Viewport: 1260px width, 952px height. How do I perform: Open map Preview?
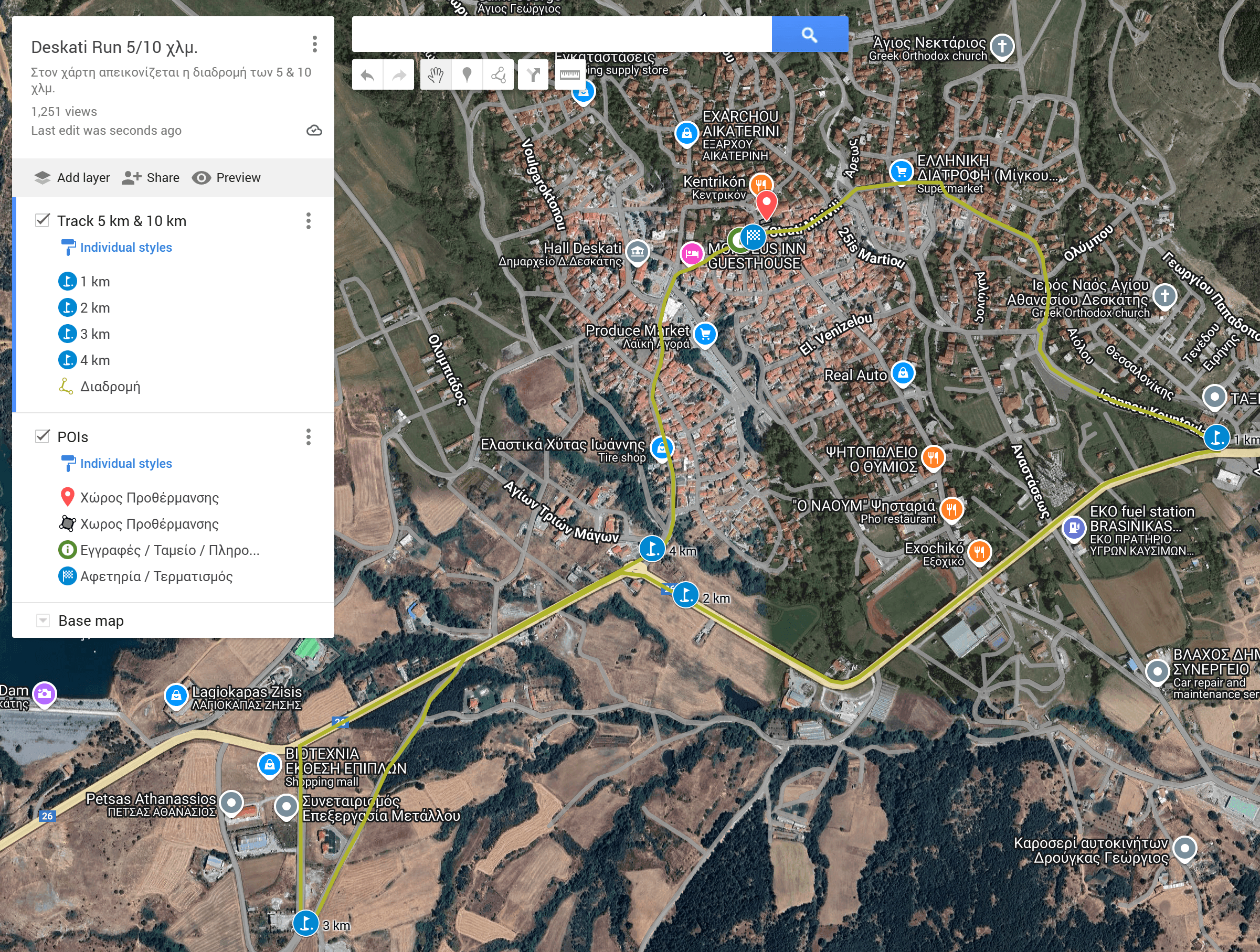[x=226, y=178]
